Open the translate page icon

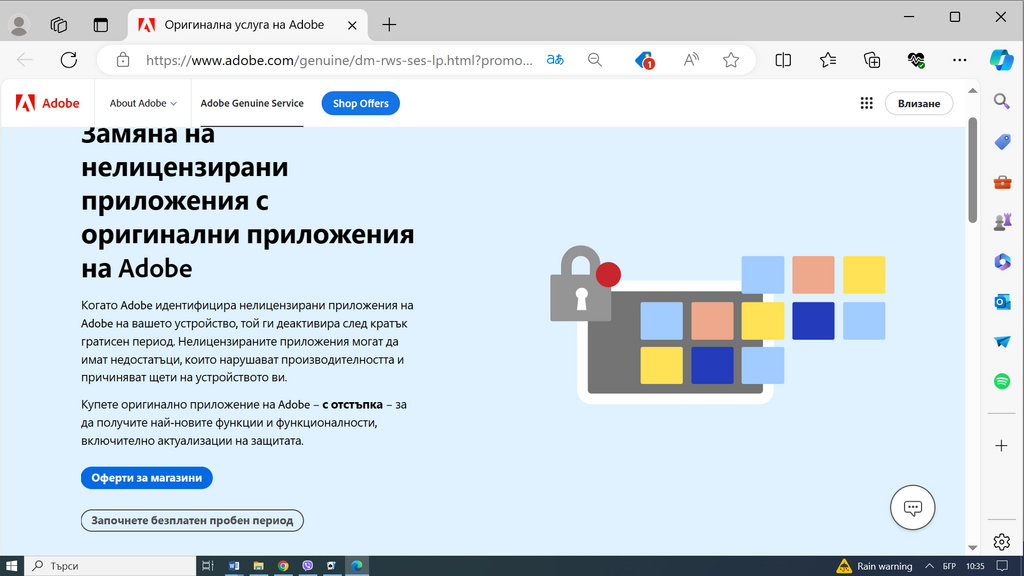pos(555,60)
